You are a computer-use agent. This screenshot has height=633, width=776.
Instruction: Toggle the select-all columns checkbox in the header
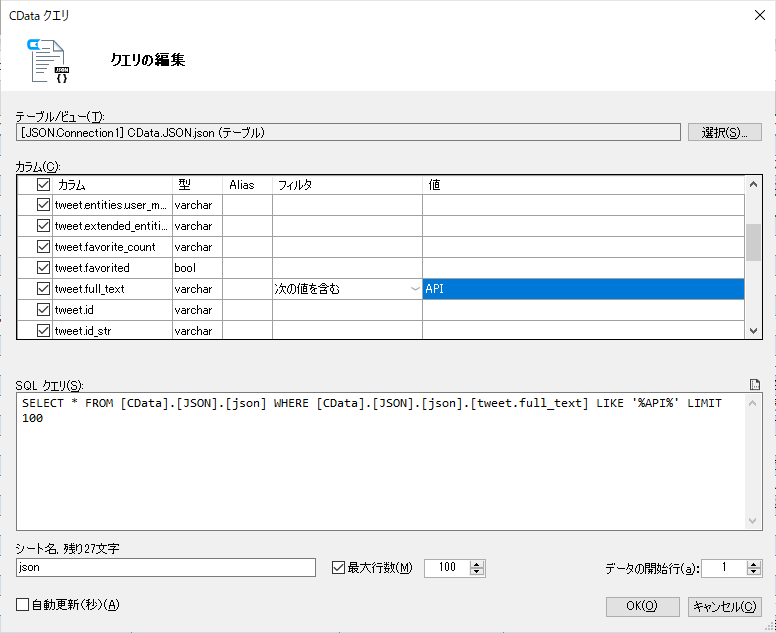[43, 185]
